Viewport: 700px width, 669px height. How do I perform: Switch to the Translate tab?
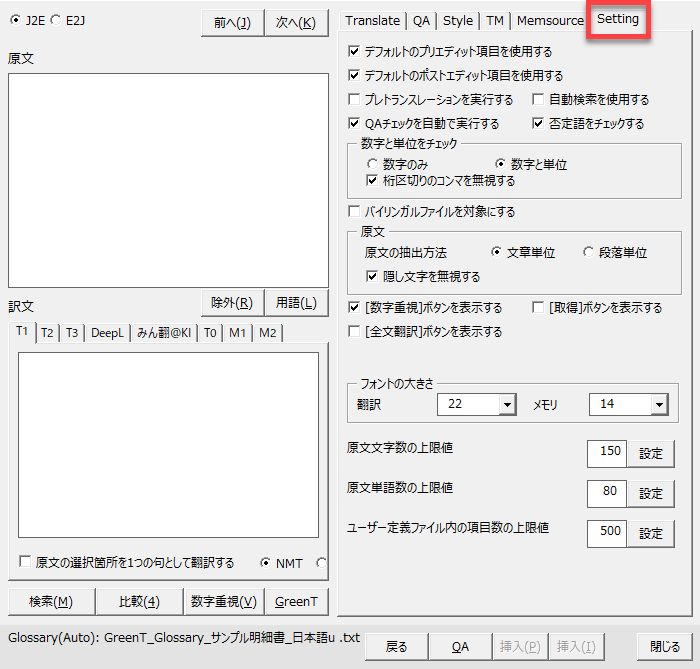[372, 20]
